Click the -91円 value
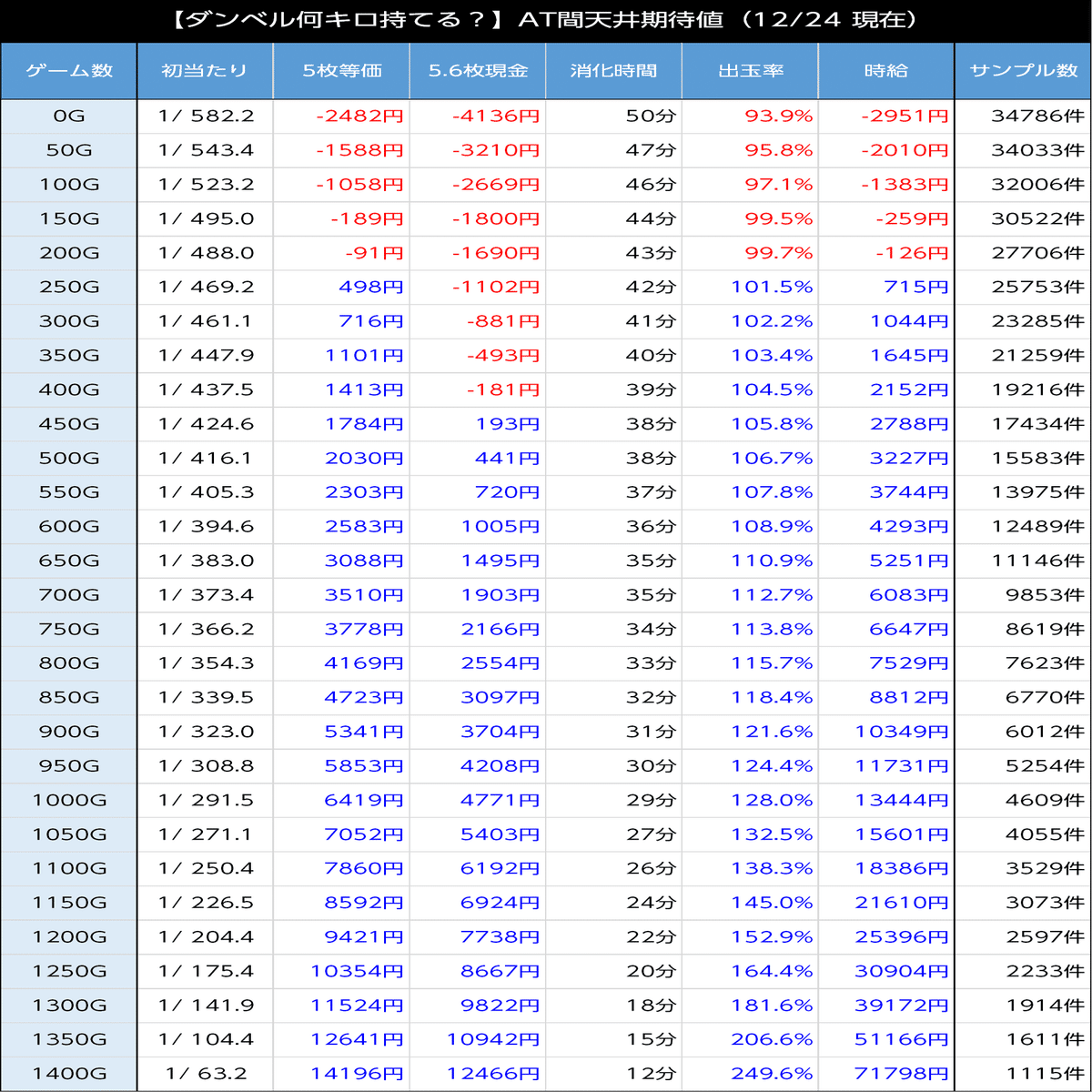The height and width of the screenshot is (1092, 1092). pyautogui.click(x=374, y=253)
